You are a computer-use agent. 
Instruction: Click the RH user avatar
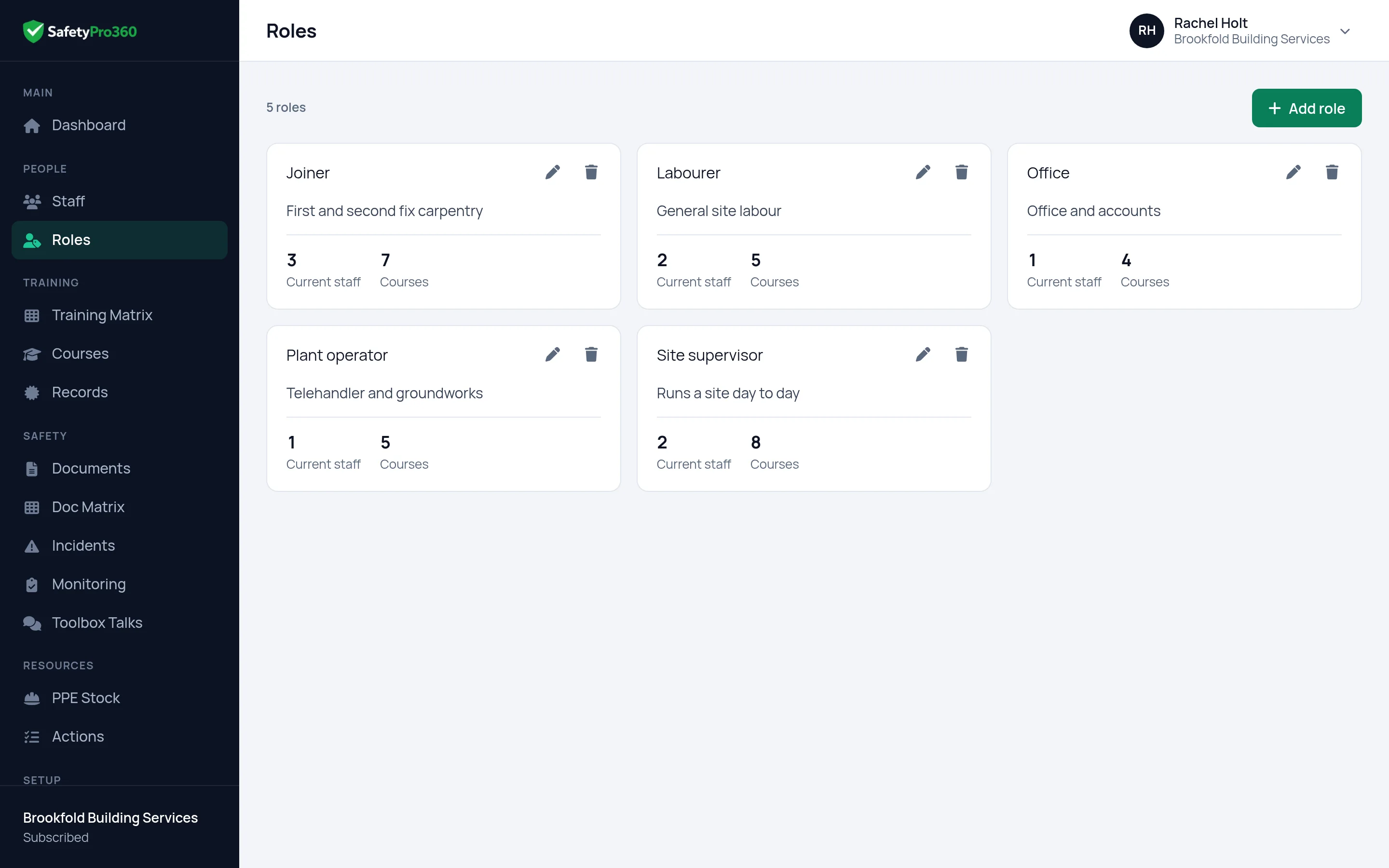[x=1146, y=30]
